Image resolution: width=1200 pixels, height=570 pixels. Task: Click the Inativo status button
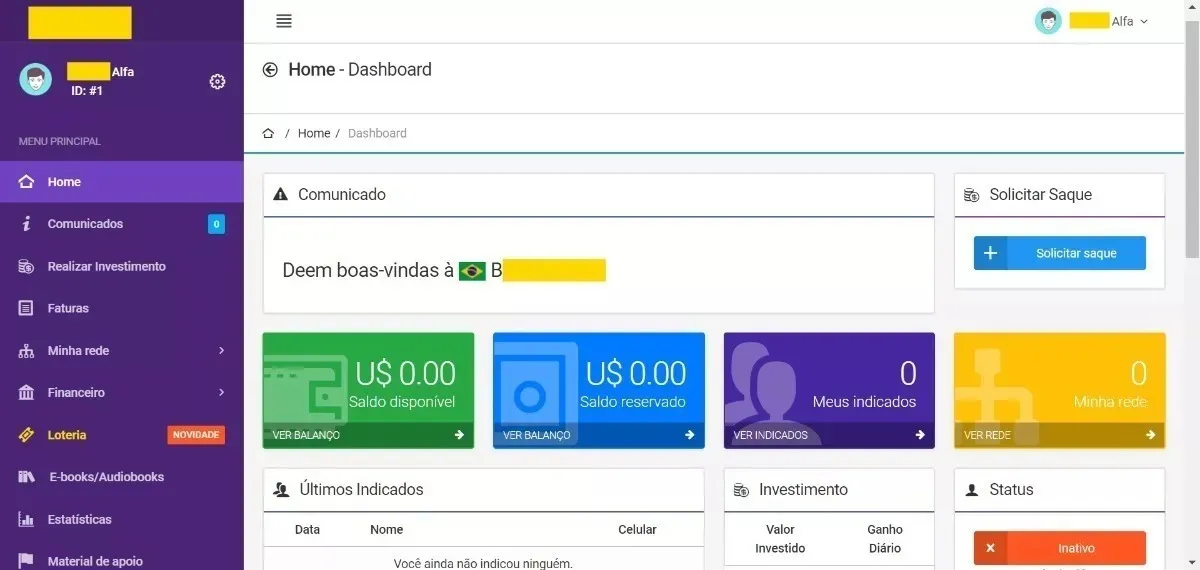tap(1060, 548)
